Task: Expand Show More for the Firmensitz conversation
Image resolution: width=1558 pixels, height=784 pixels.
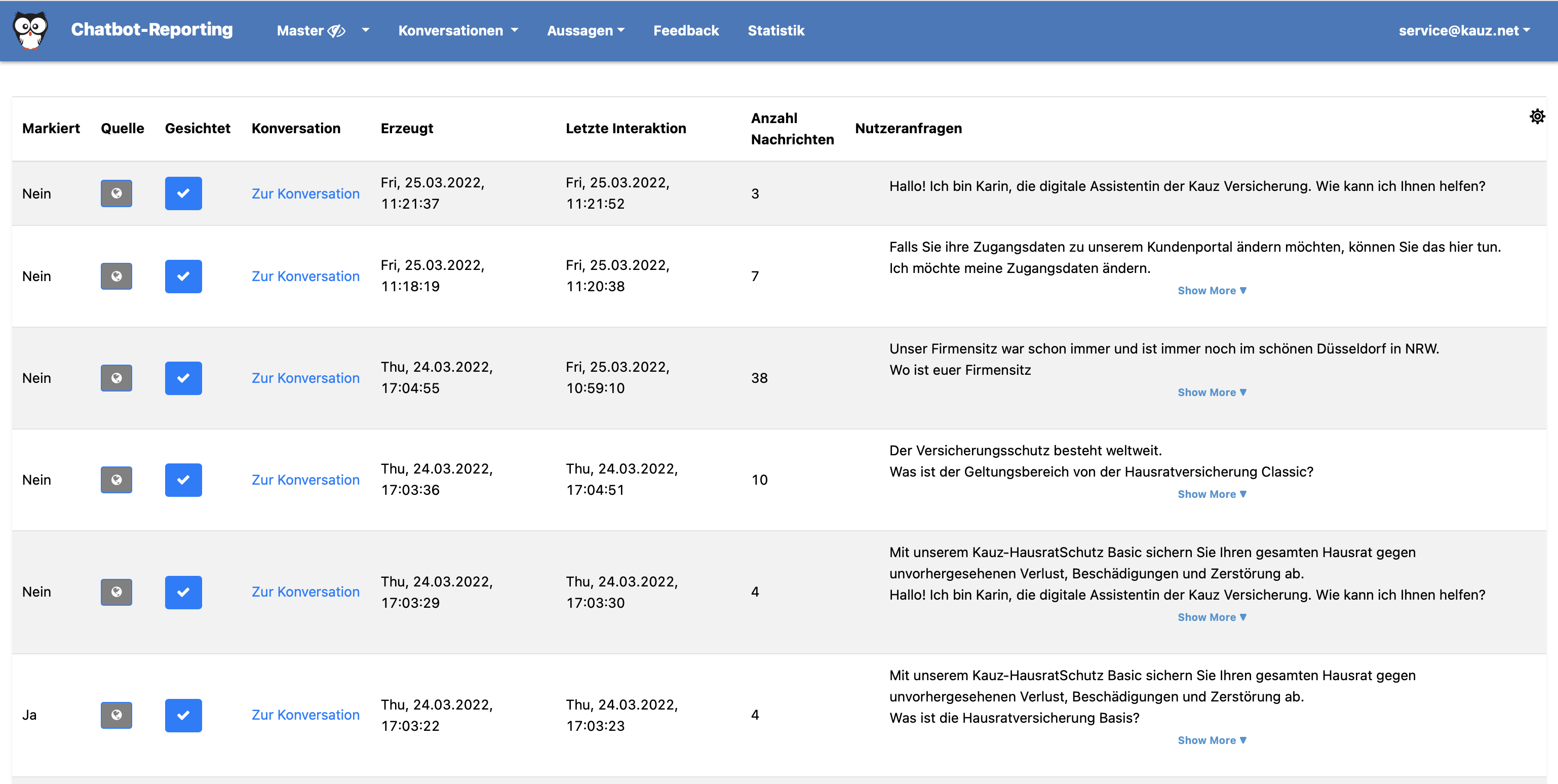Action: 1212,392
